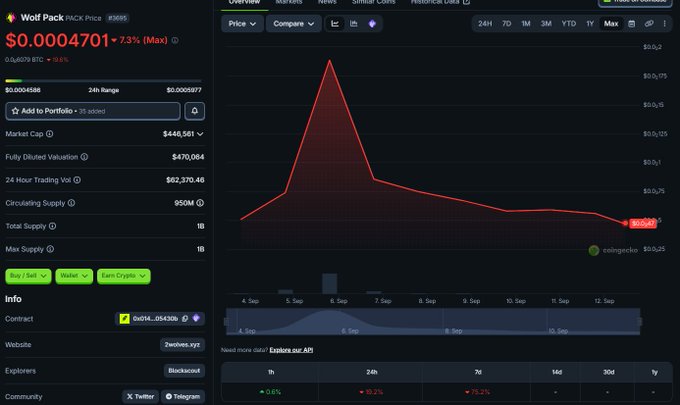Click the 6. Sep price peak on chart

coord(330,61)
